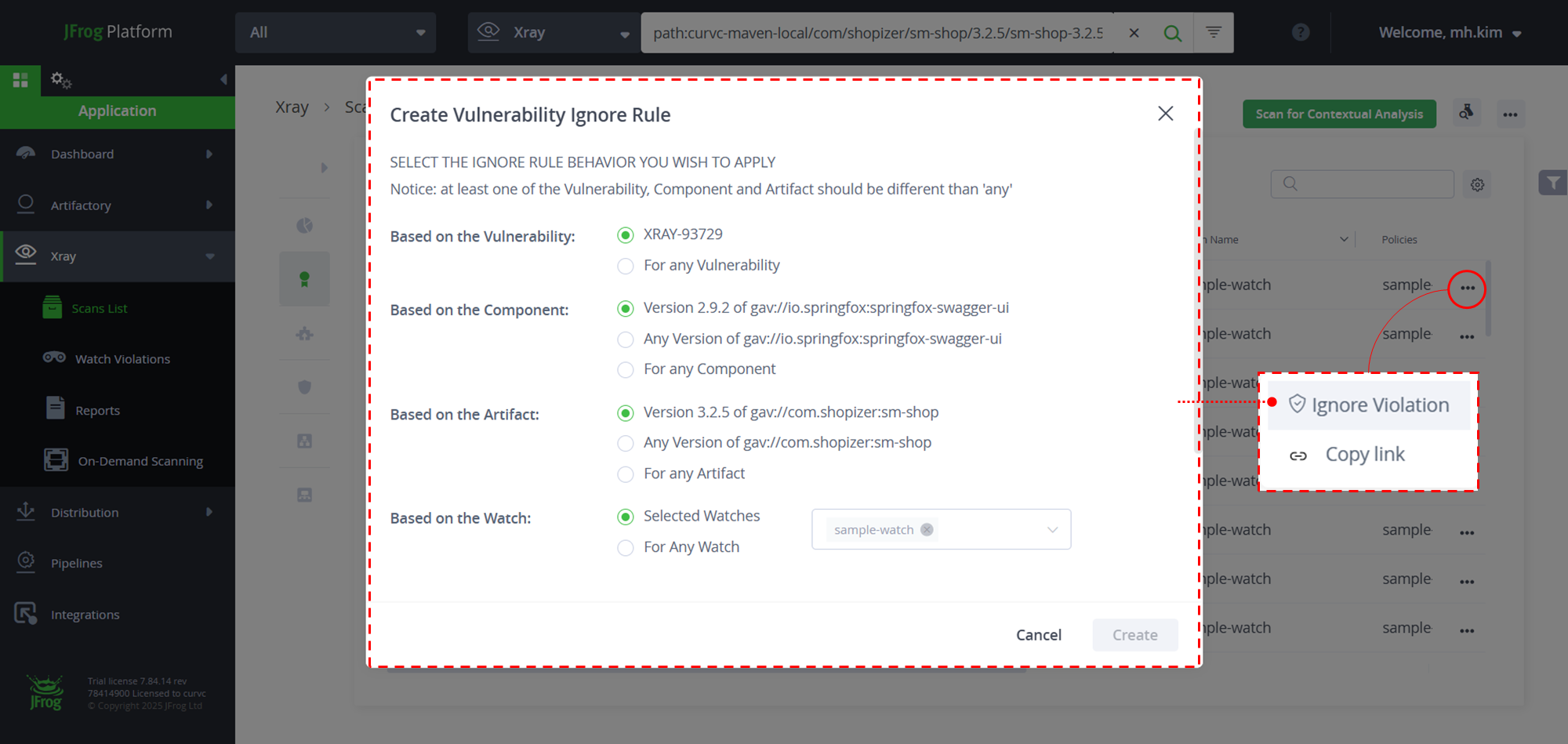Viewport: 1568px width, 744px height.
Task: Select Version 3.2.5 of sm-shop option
Action: pyautogui.click(x=626, y=412)
